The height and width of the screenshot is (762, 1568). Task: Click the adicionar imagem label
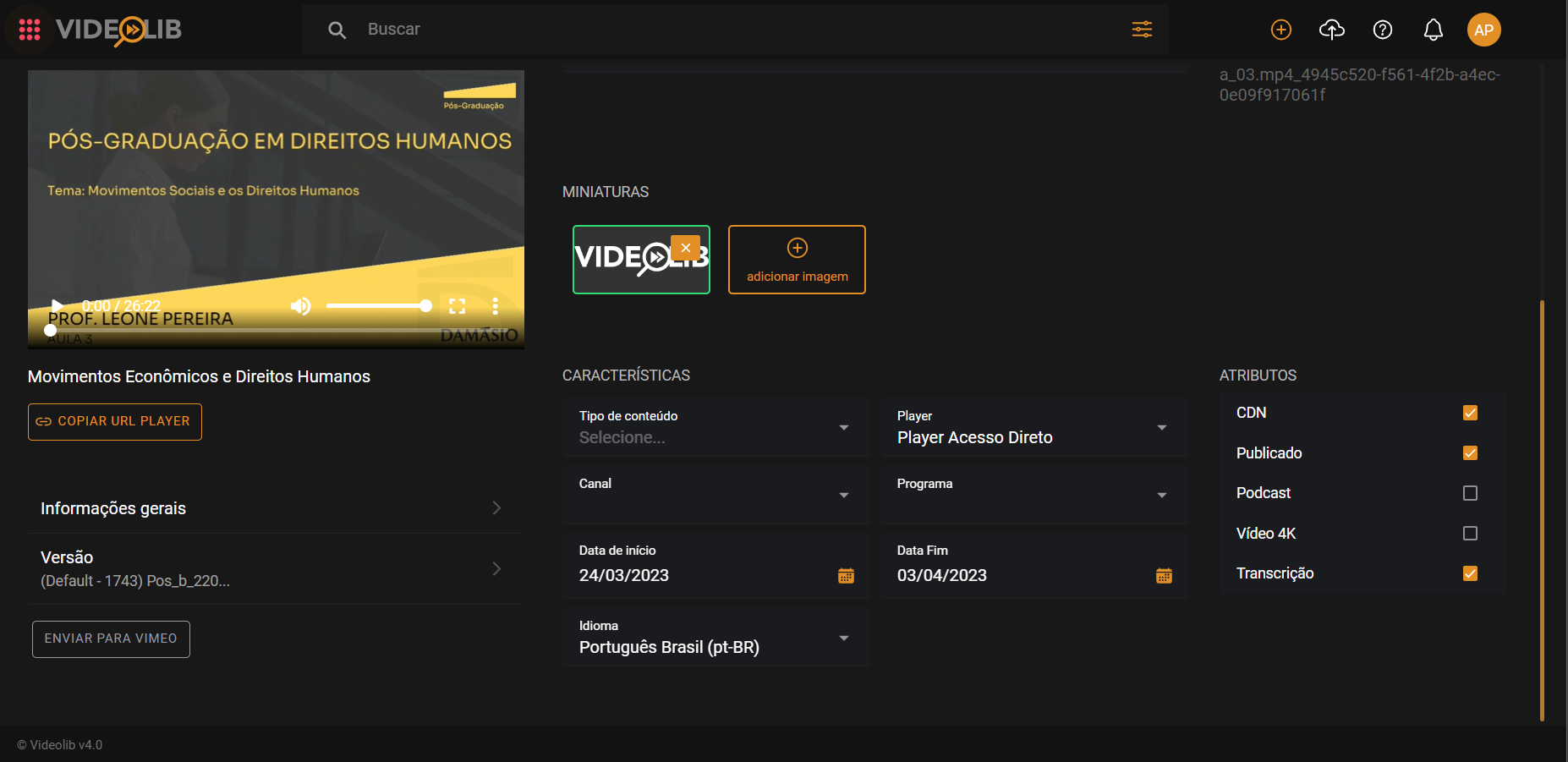pyautogui.click(x=798, y=277)
